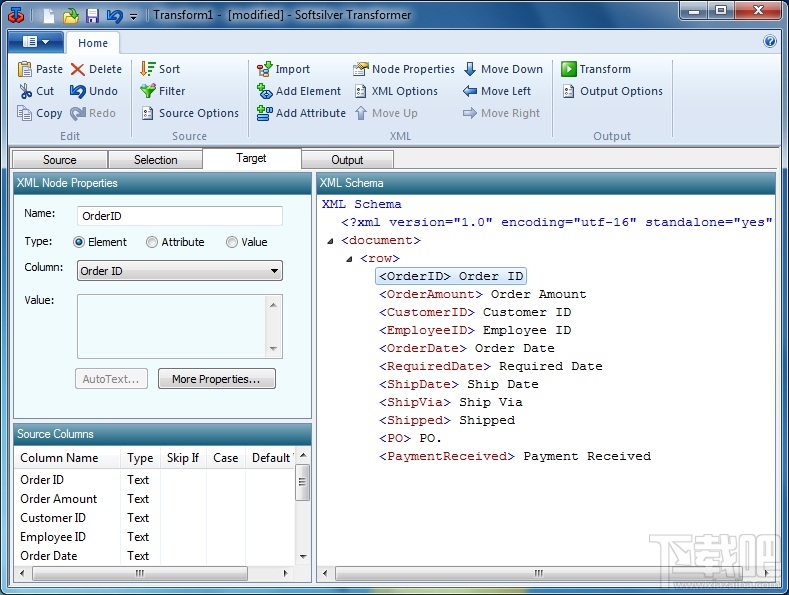
Task: Select the Home ribbon tab
Action: [93, 43]
